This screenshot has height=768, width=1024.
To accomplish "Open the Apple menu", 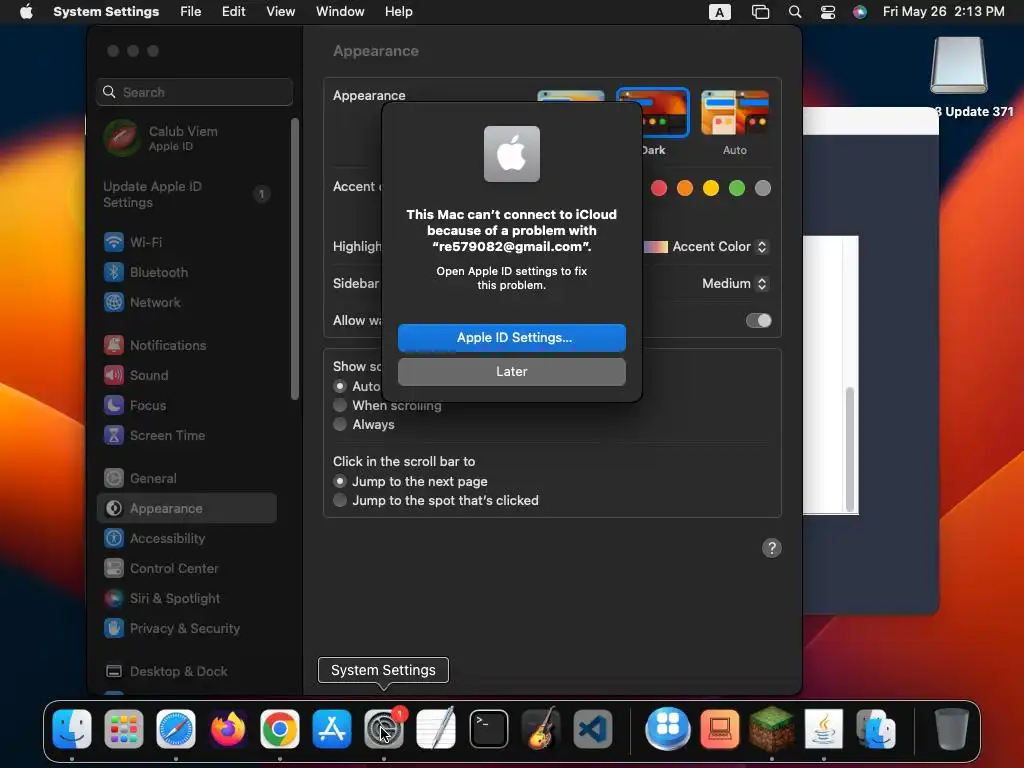I will [26, 12].
